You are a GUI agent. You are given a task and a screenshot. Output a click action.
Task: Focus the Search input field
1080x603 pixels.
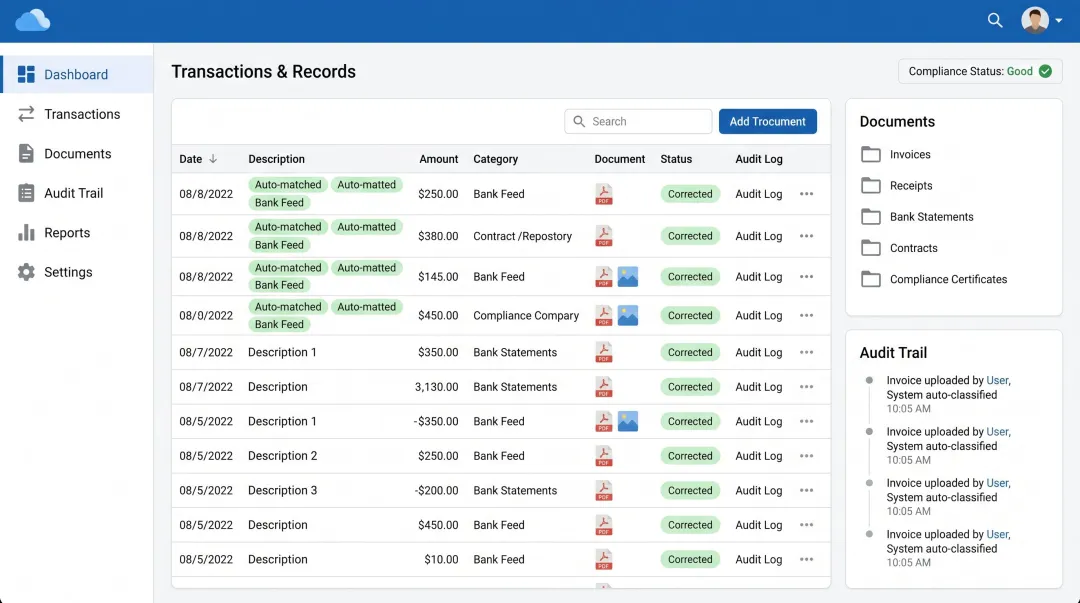coord(638,121)
